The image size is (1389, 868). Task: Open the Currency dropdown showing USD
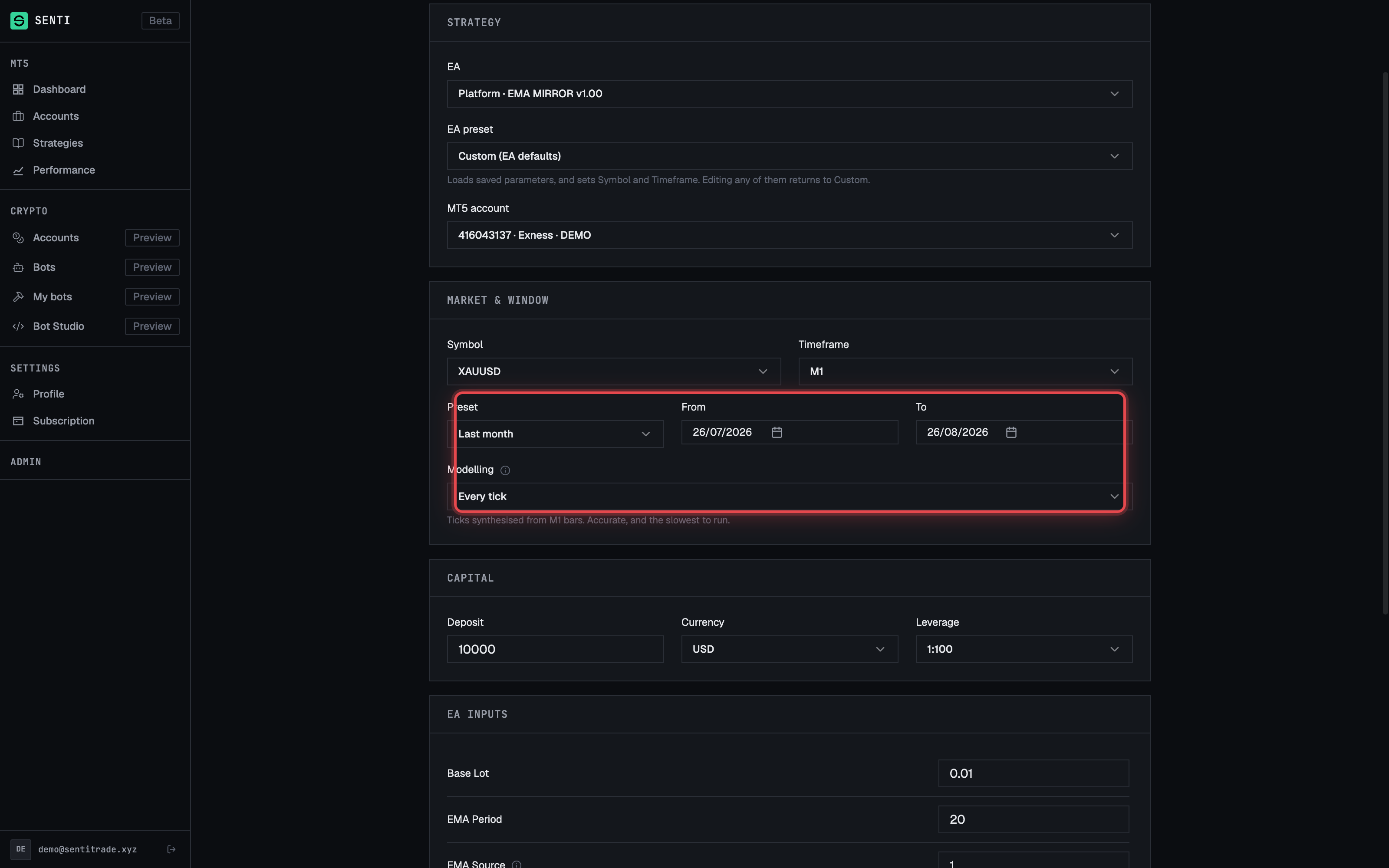pos(789,649)
